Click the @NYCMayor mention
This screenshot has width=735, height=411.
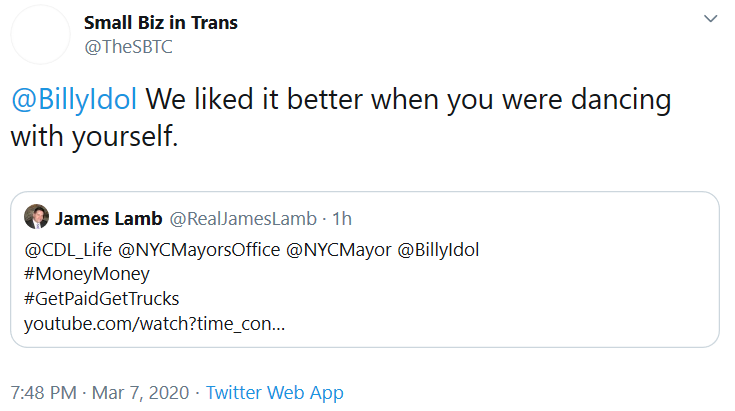[339, 250]
